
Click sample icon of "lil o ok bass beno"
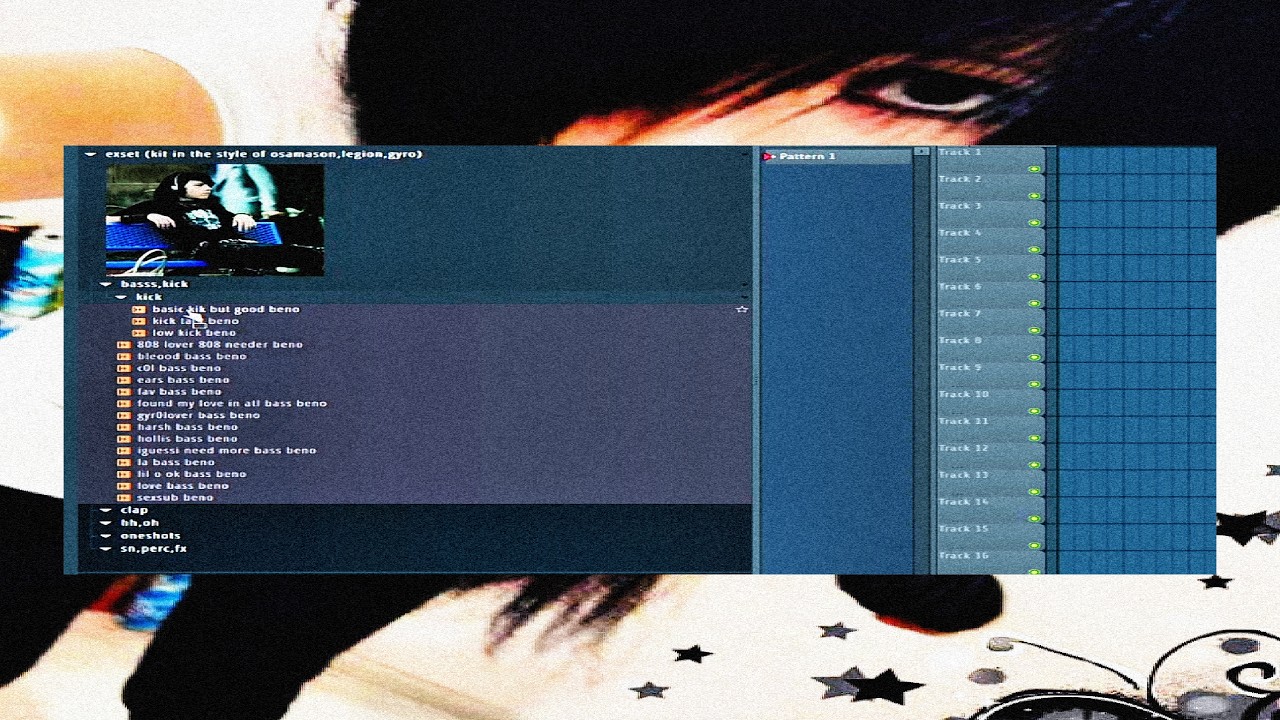(124, 474)
